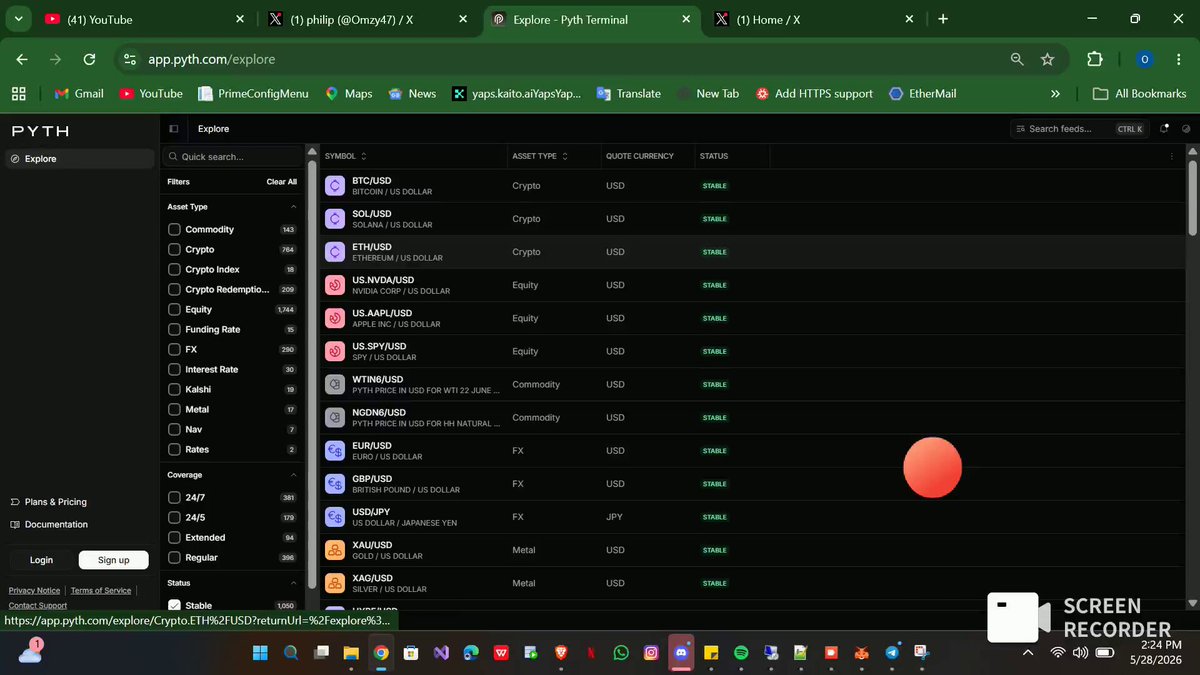Switch to the philip (@Omzy47) X tab

point(368,19)
